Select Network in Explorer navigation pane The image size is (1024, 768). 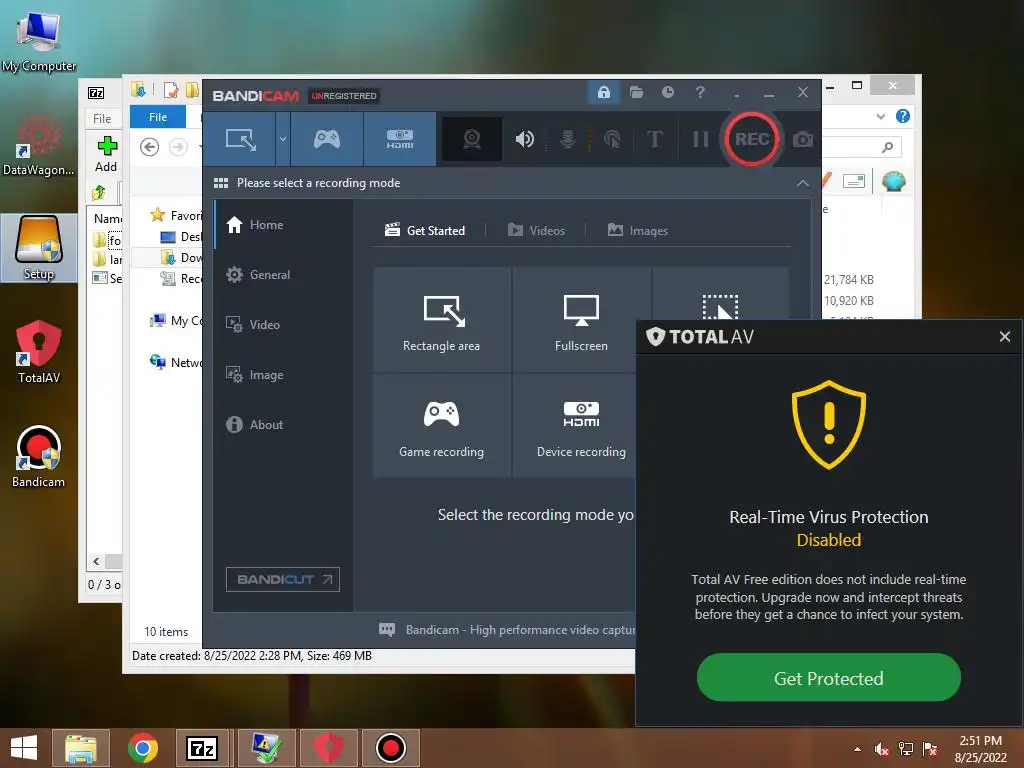tap(176, 362)
